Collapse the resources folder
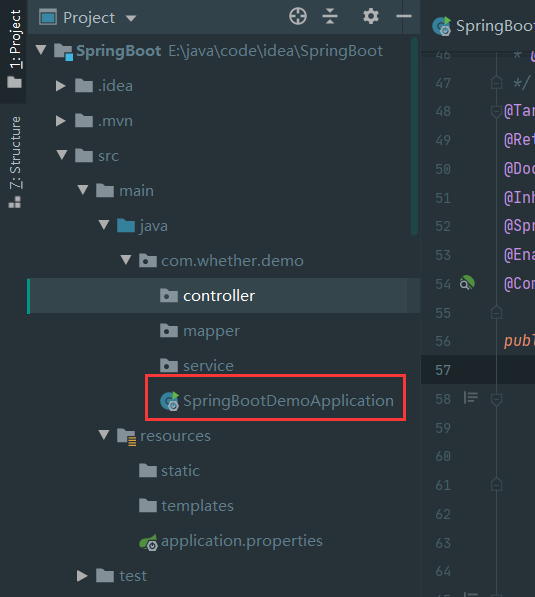535x597 pixels. click(104, 435)
